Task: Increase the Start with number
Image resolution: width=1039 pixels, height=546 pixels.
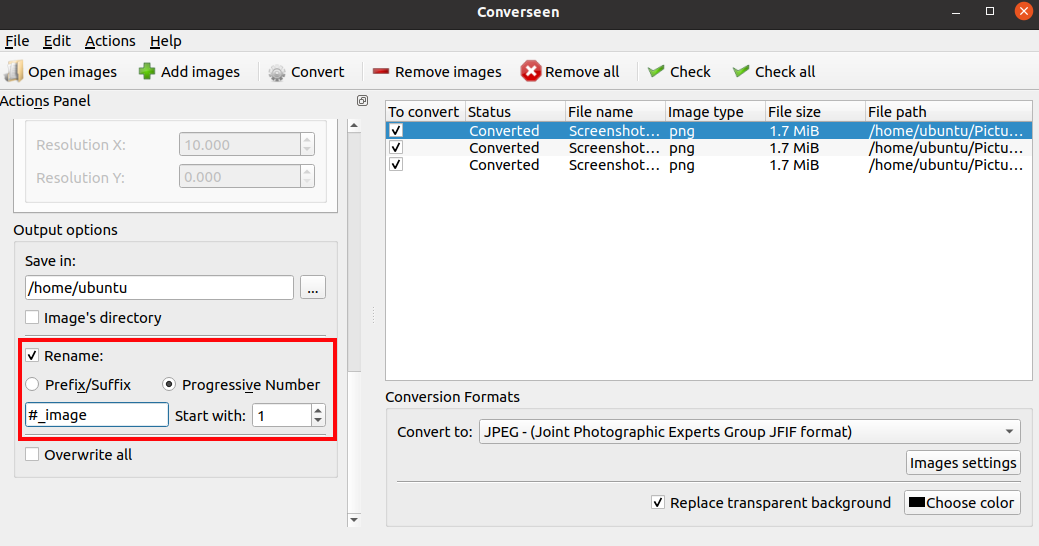Action: 318,410
